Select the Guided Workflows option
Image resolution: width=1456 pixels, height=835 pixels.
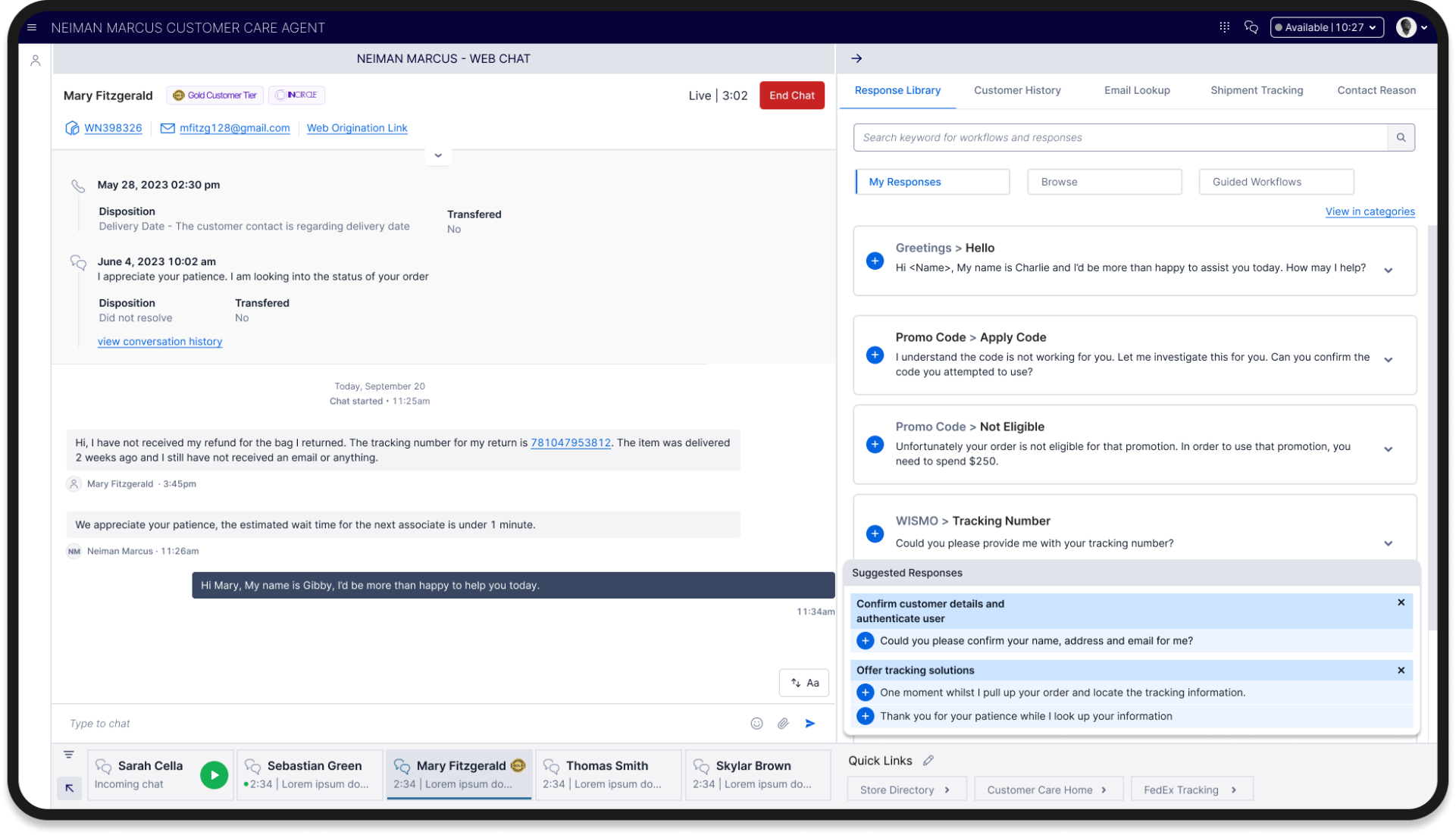pos(1276,182)
